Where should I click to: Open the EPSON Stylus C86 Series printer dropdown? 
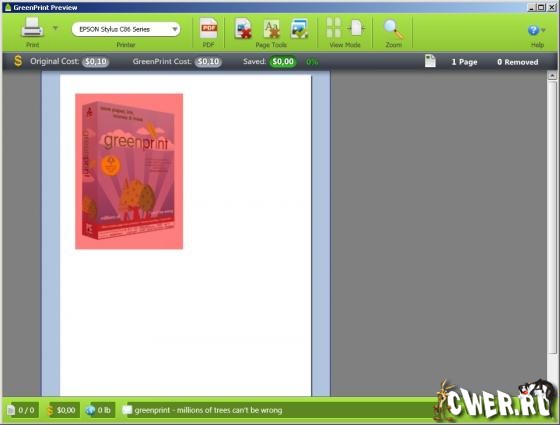[x=126, y=29]
